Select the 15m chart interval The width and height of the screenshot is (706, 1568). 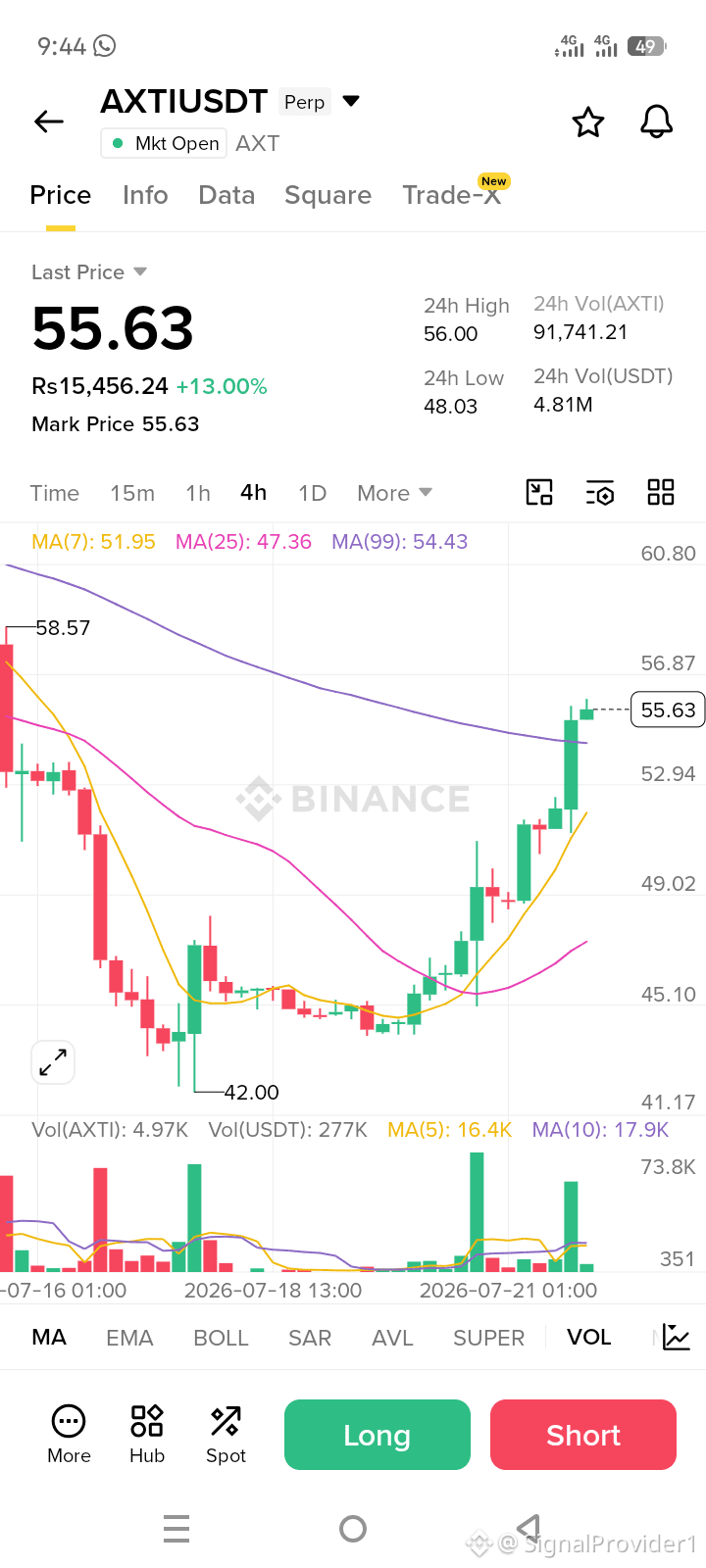132,493
